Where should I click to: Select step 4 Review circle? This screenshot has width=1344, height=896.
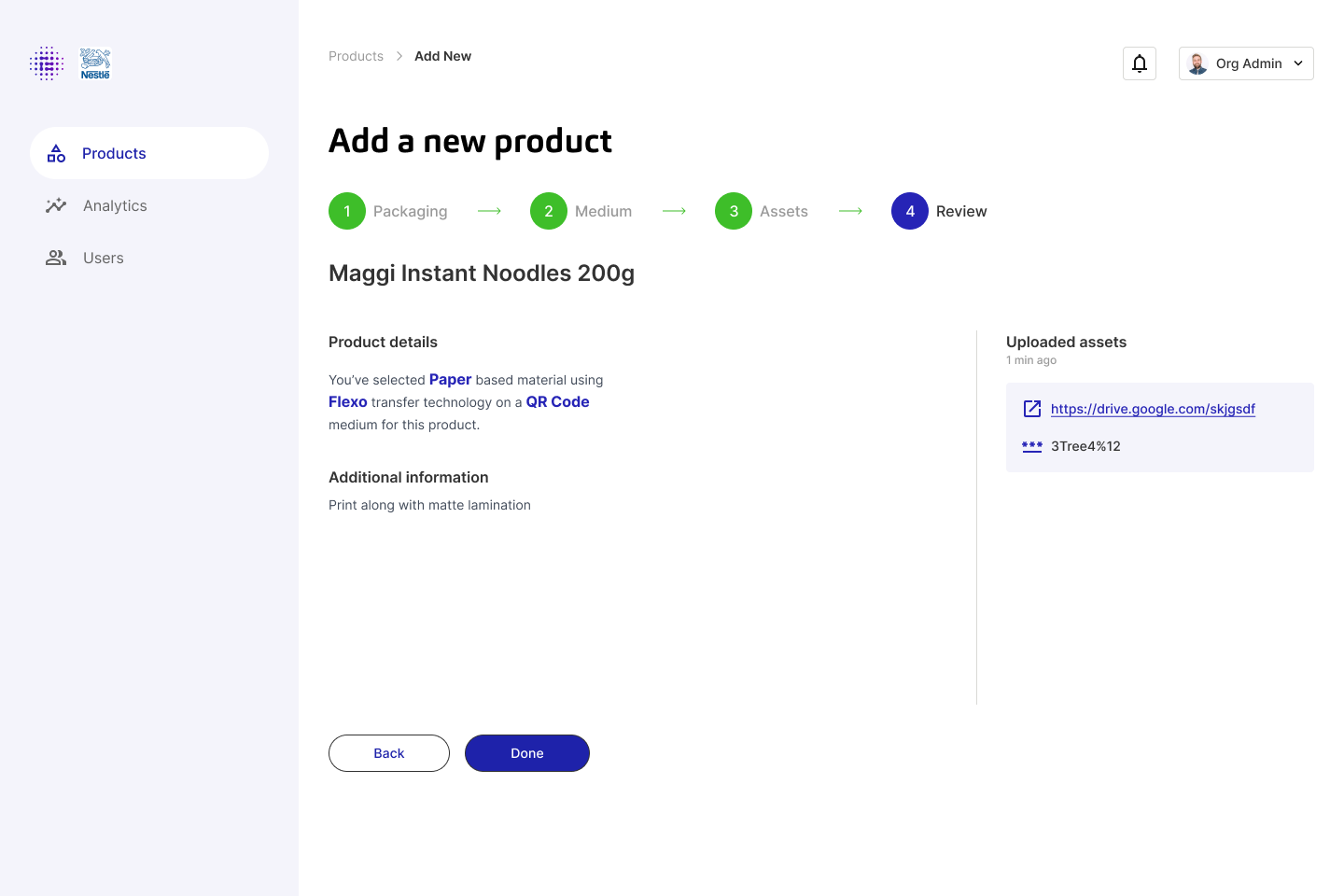910,211
